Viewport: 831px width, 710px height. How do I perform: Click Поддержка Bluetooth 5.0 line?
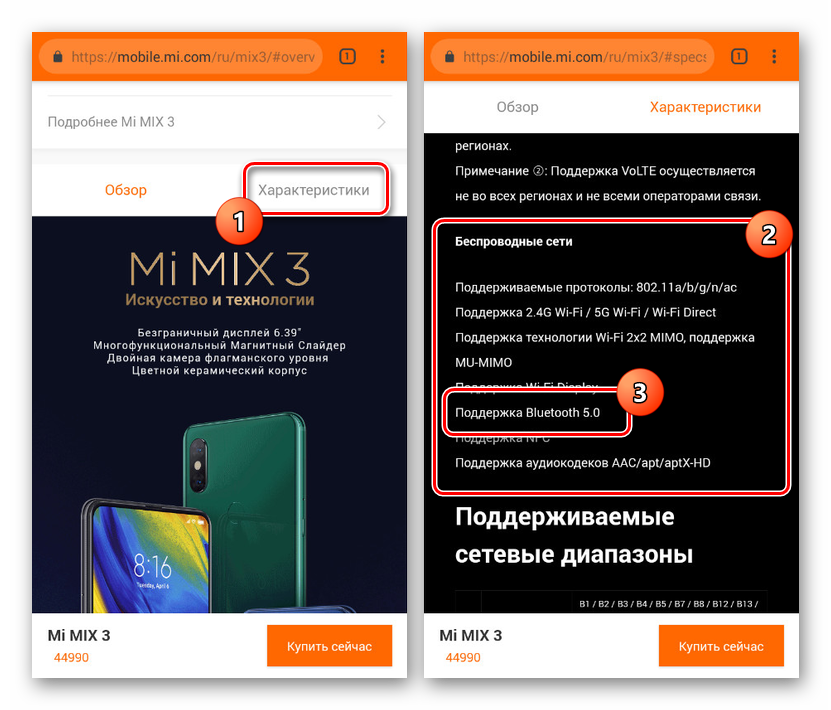[527, 413]
